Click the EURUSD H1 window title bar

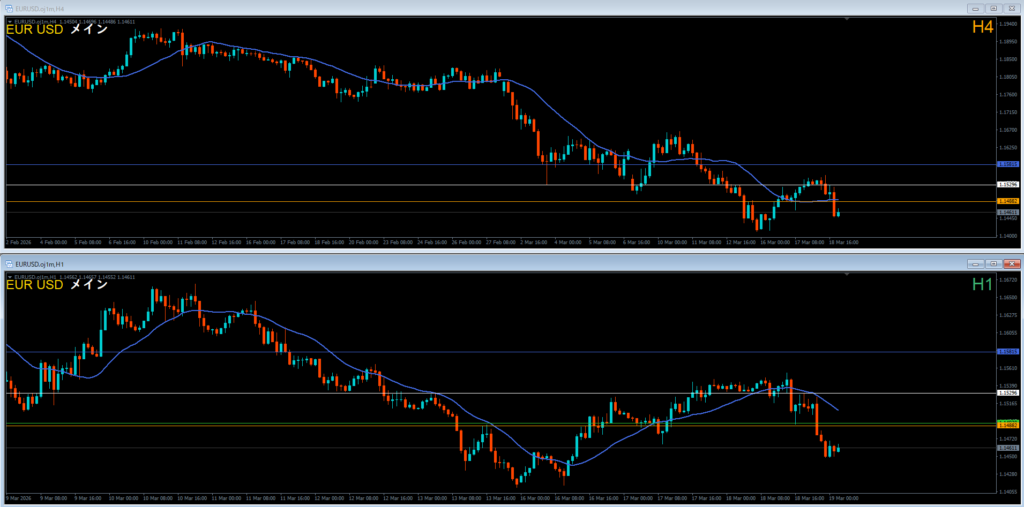[400, 263]
